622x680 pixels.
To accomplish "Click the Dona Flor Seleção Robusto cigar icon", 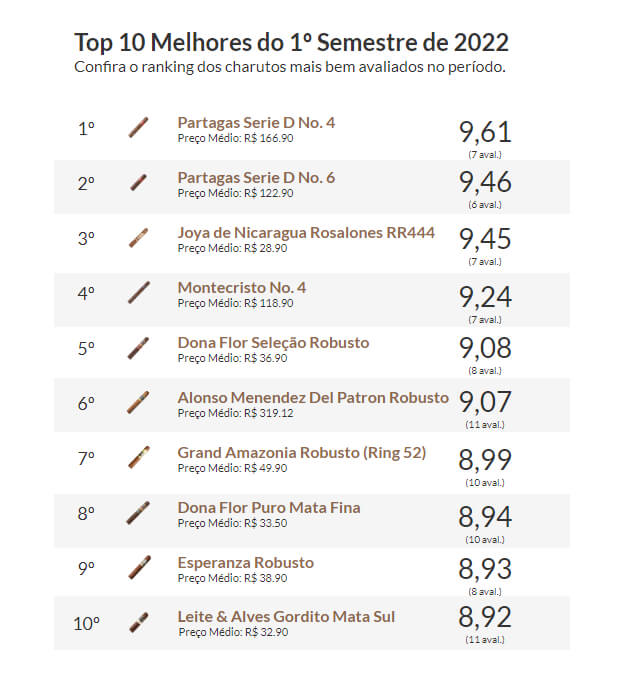I will [139, 348].
